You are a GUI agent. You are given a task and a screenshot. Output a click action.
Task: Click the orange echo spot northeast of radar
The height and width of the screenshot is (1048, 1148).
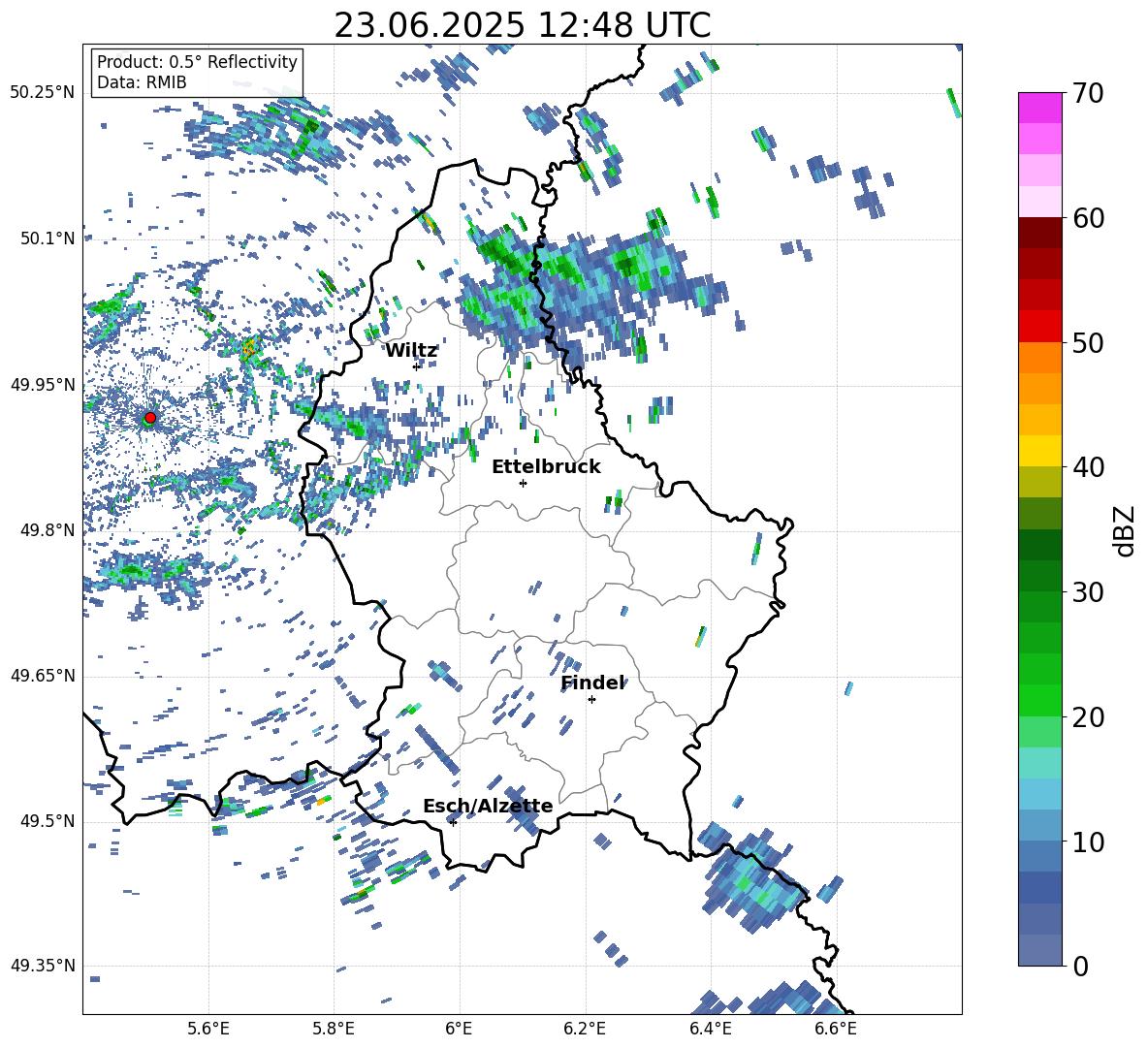coord(249,348)
